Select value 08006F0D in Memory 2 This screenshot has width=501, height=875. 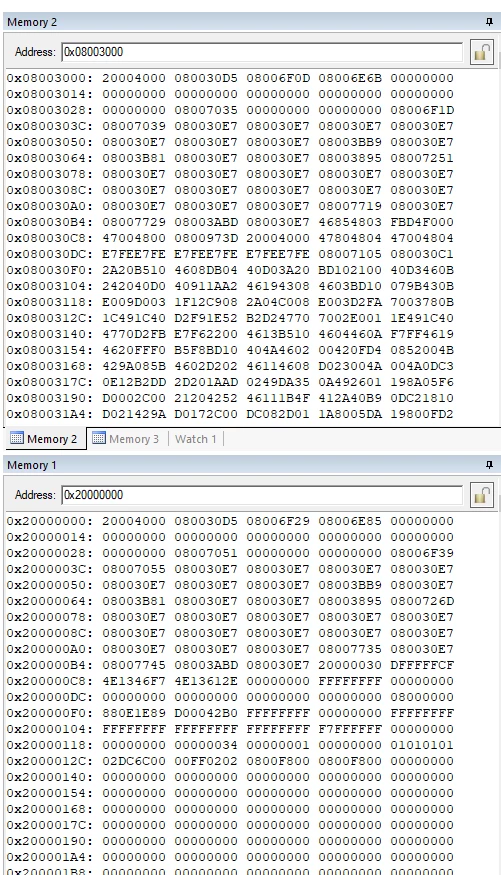[278, 78]
